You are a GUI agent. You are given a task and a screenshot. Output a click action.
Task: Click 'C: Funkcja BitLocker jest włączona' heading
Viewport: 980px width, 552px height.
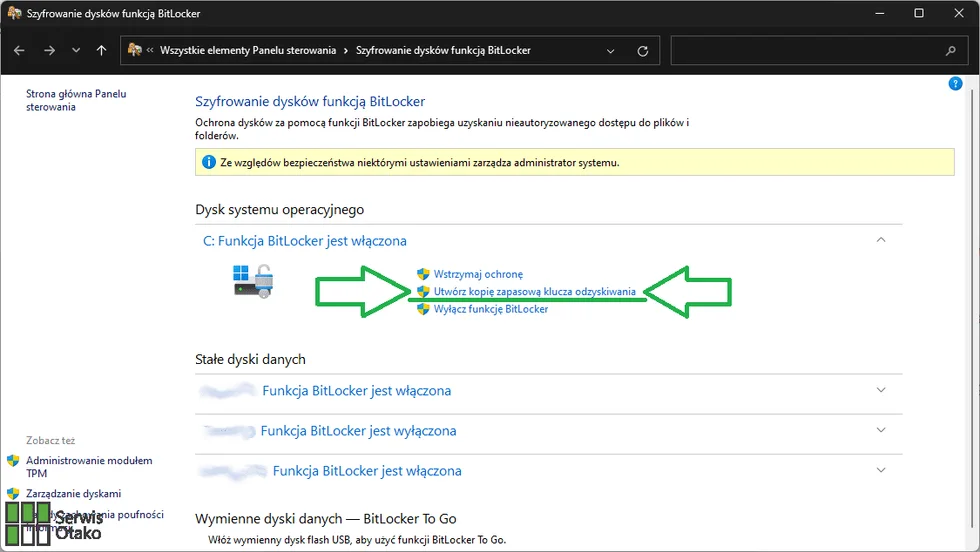click(304, 241)
